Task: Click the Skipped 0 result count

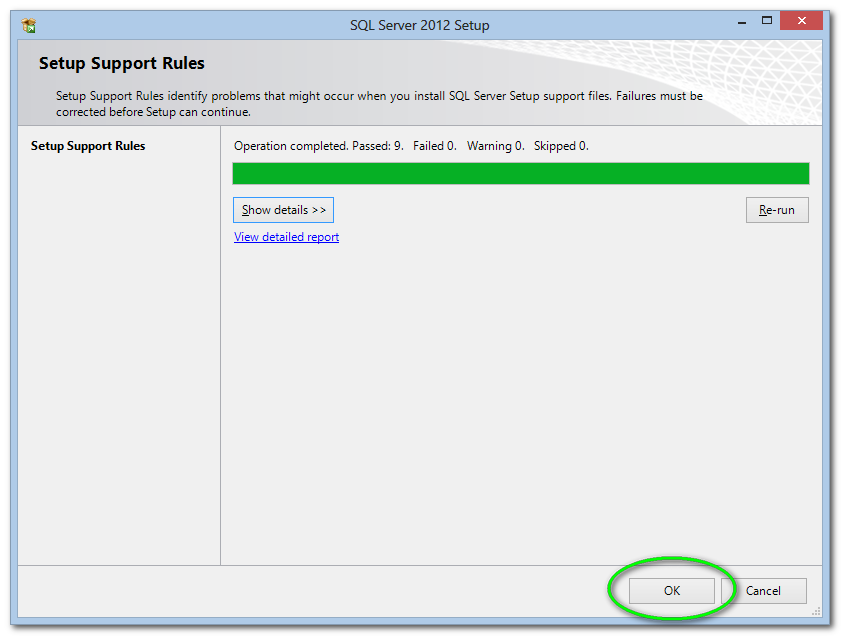Action: pyautogui.click(x=561, y=146)
